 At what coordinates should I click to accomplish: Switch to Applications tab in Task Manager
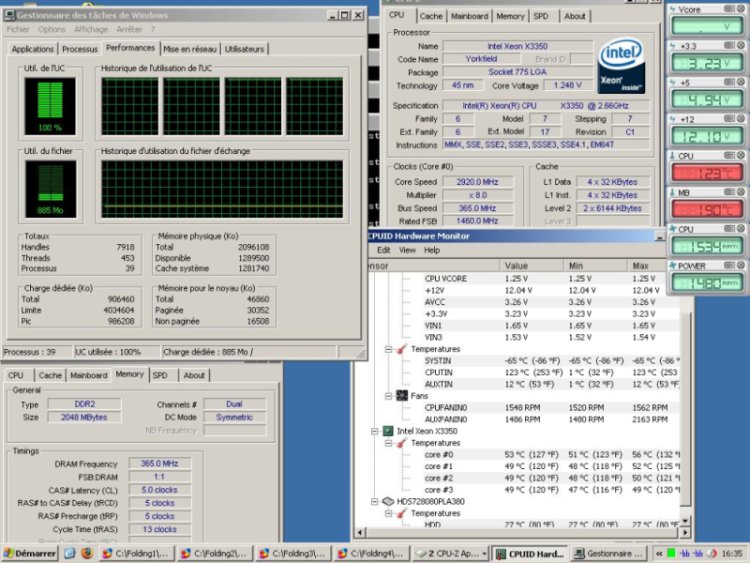tap(33, 49)
